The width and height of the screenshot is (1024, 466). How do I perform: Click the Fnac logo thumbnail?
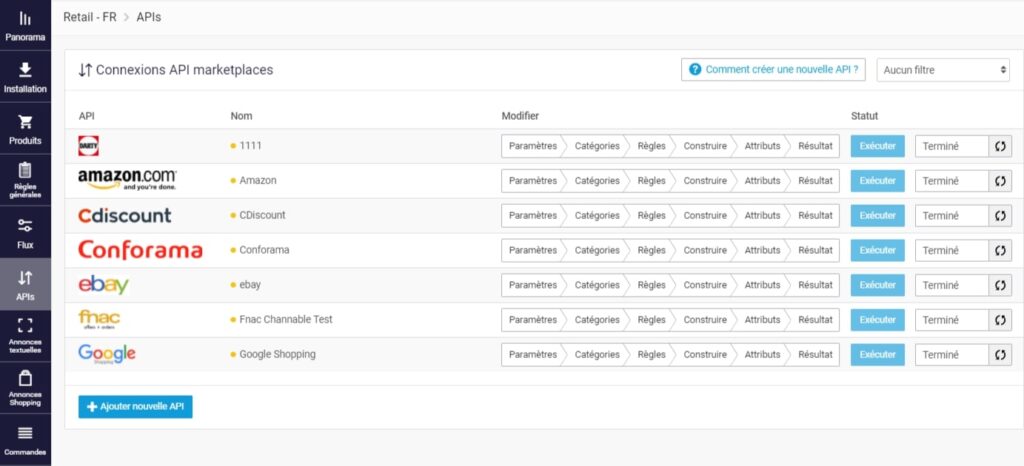[x=99, y=320]
